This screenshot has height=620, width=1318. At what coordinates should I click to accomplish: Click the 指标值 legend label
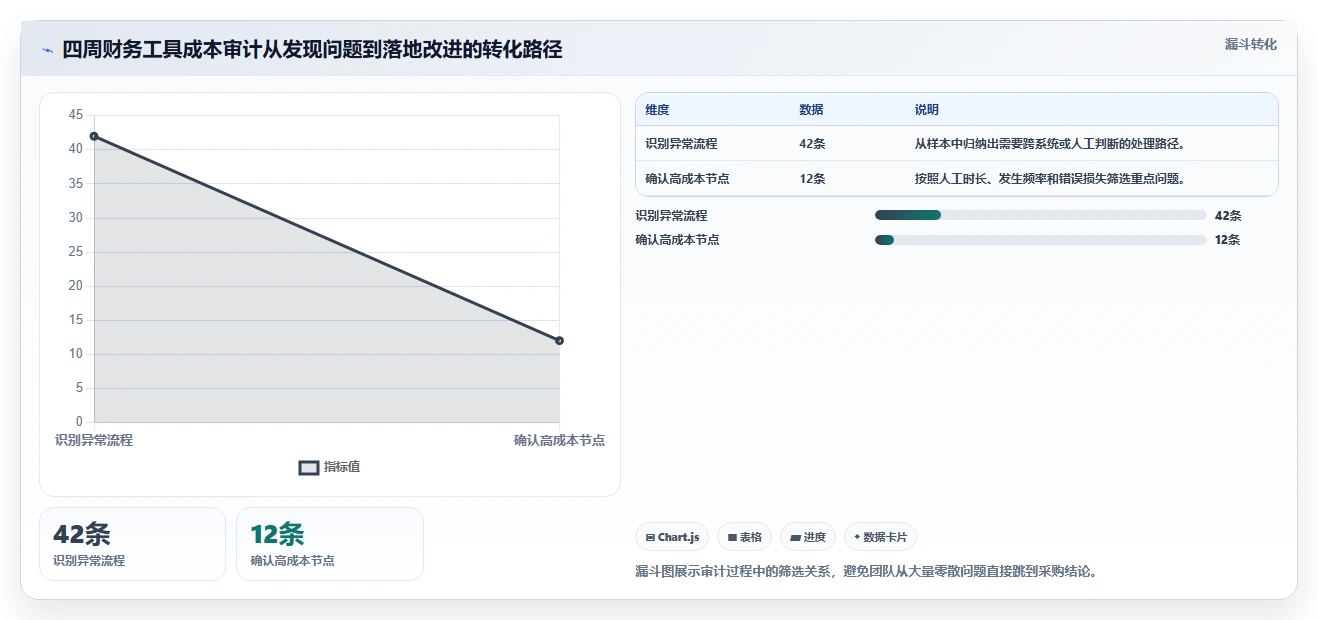coord(342,467)
